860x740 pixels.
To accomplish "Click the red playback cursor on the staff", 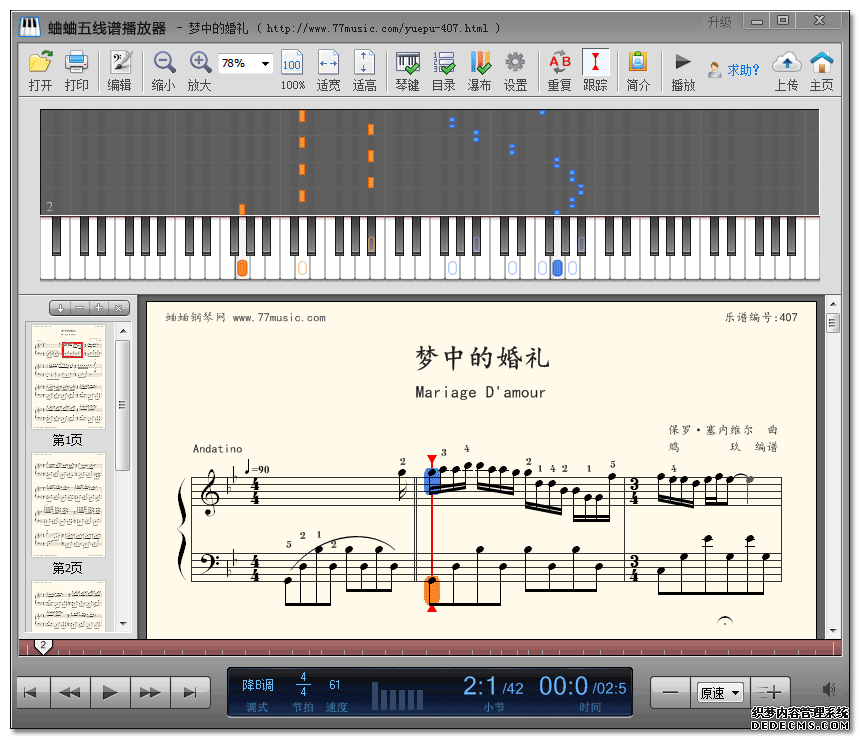I will pos(432,533).
